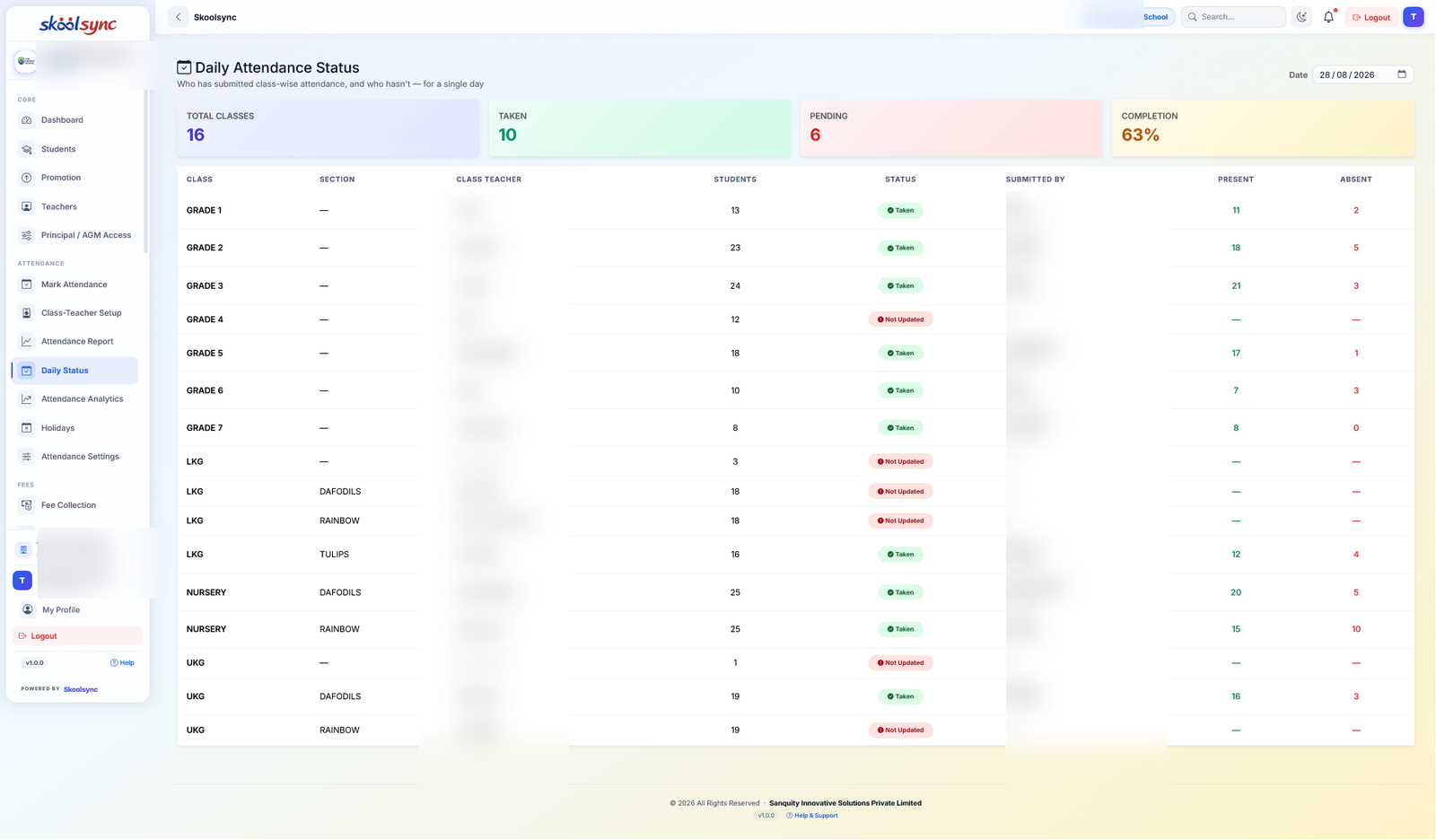The image size is (1436, 840).
Task: Navigate to Attendance Analytics
Action: (x=77, y=399)
